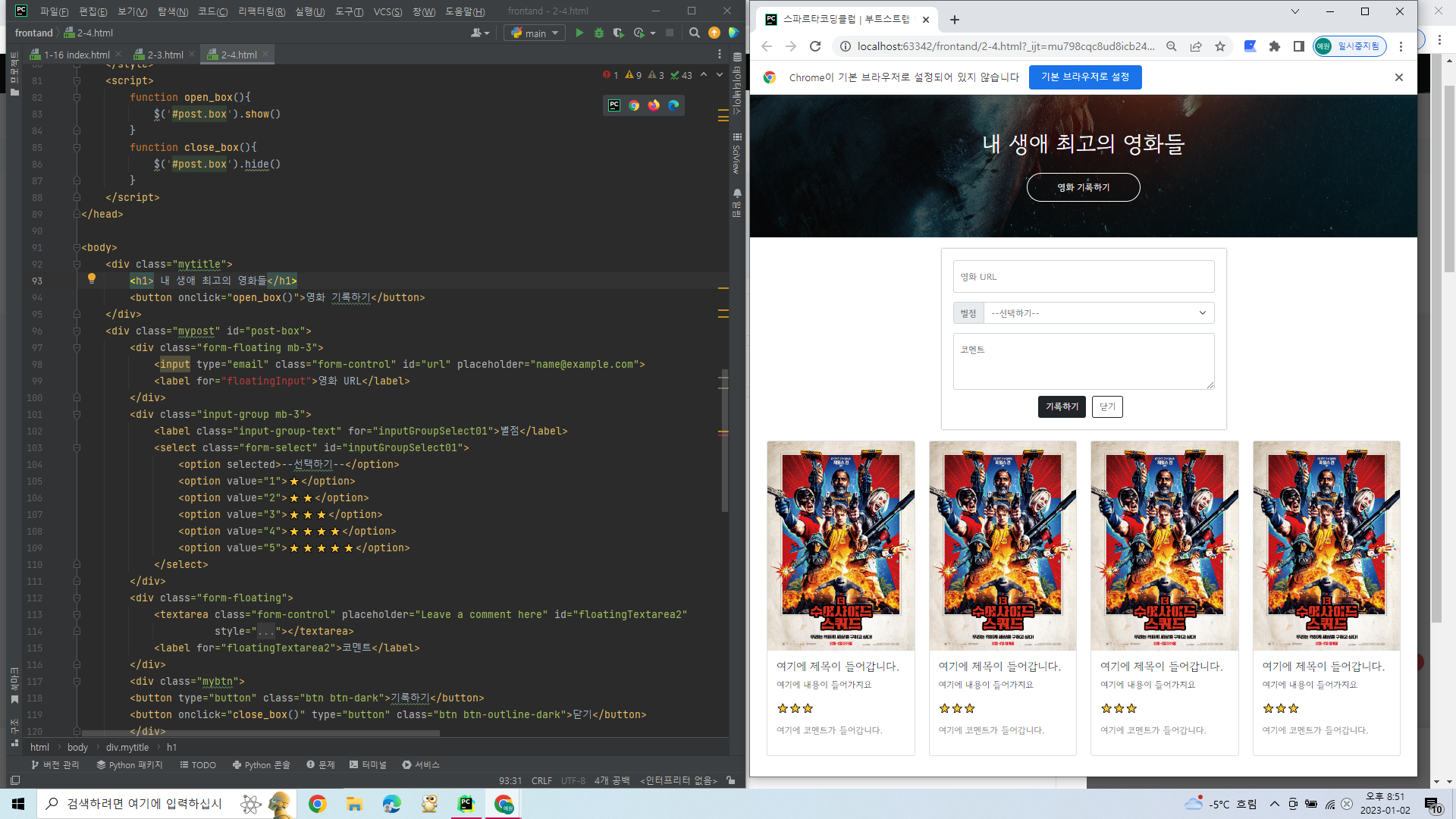The height and width of the screenshot is (819, 1456).
Task: Open Chrome extensions puzzle icon
Action: 1275,46
